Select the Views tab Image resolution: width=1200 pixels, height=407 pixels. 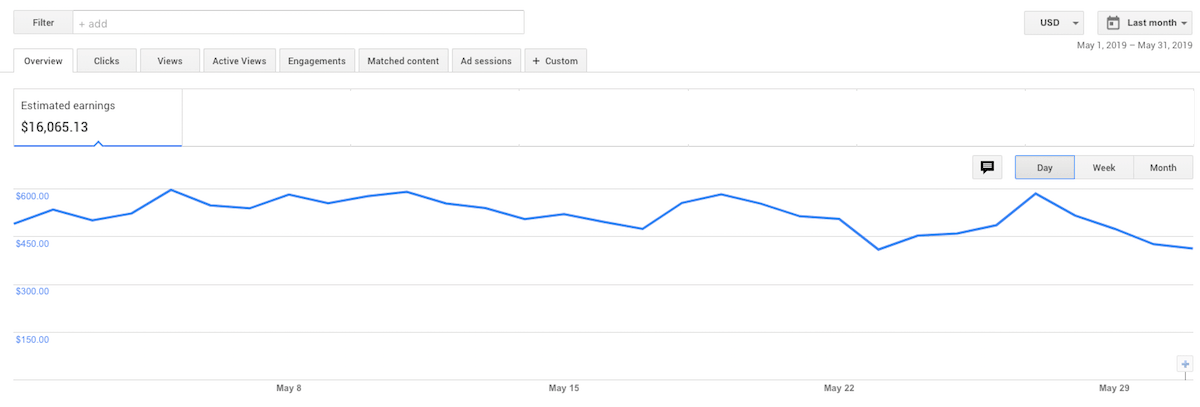tap(170, 61)
